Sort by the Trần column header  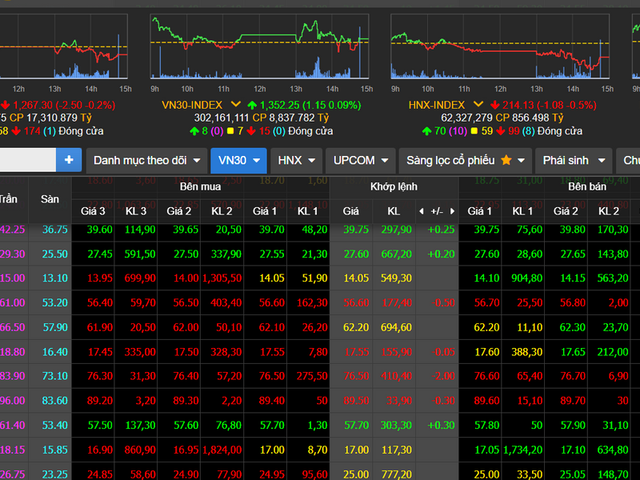coord(12,199)
